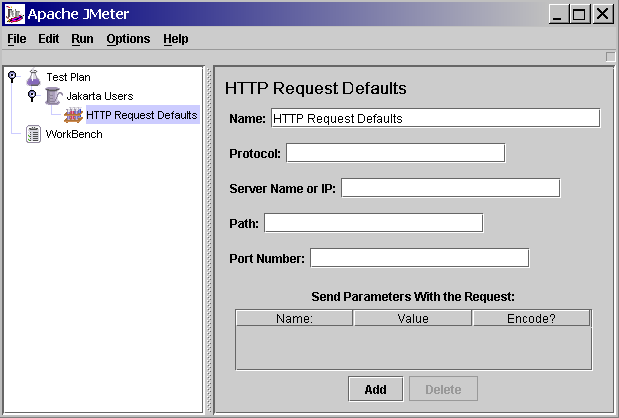Collapse the Jakarta Users tree node handle

(32, 95)
